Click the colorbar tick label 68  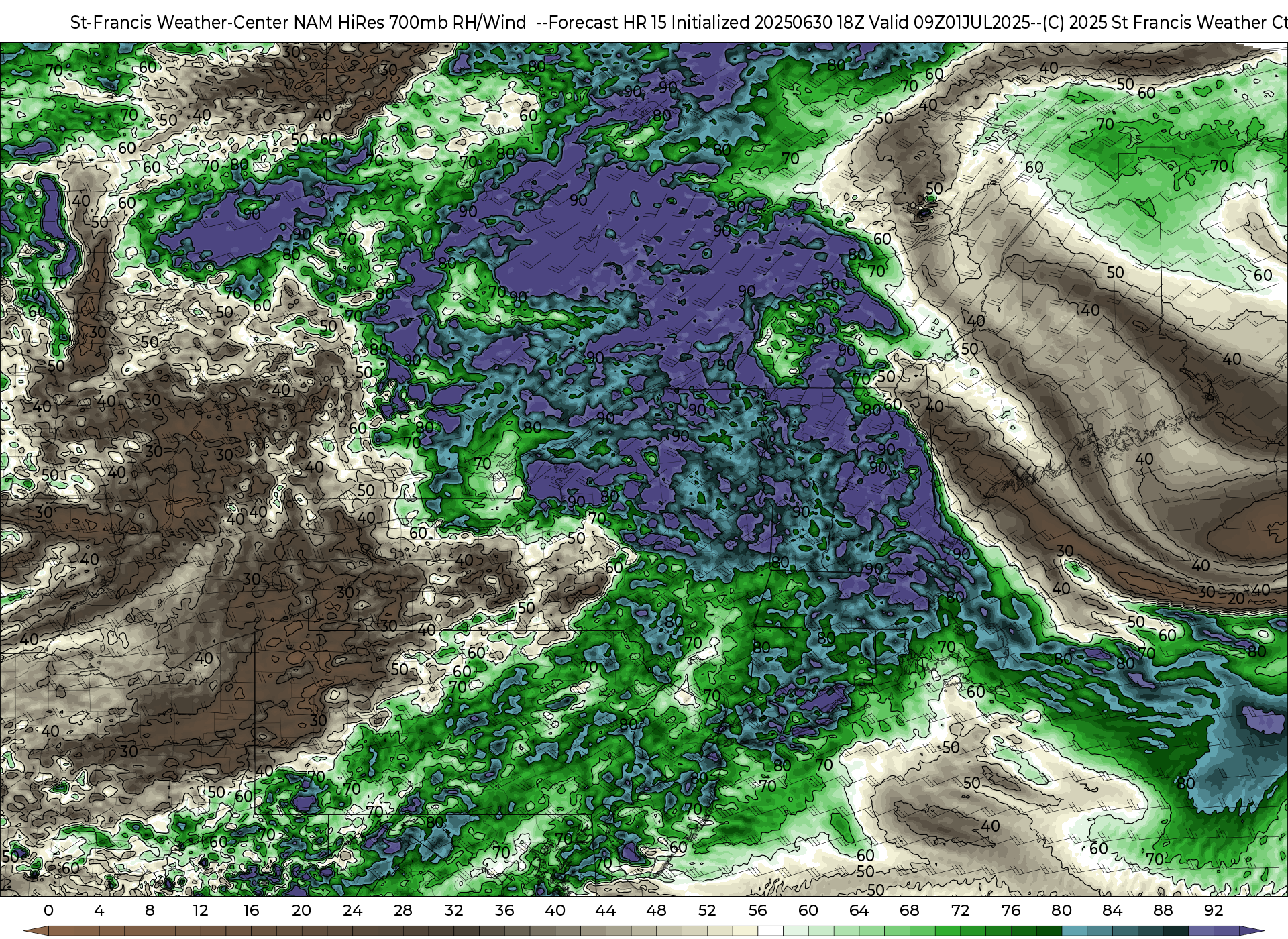[910, 911]
